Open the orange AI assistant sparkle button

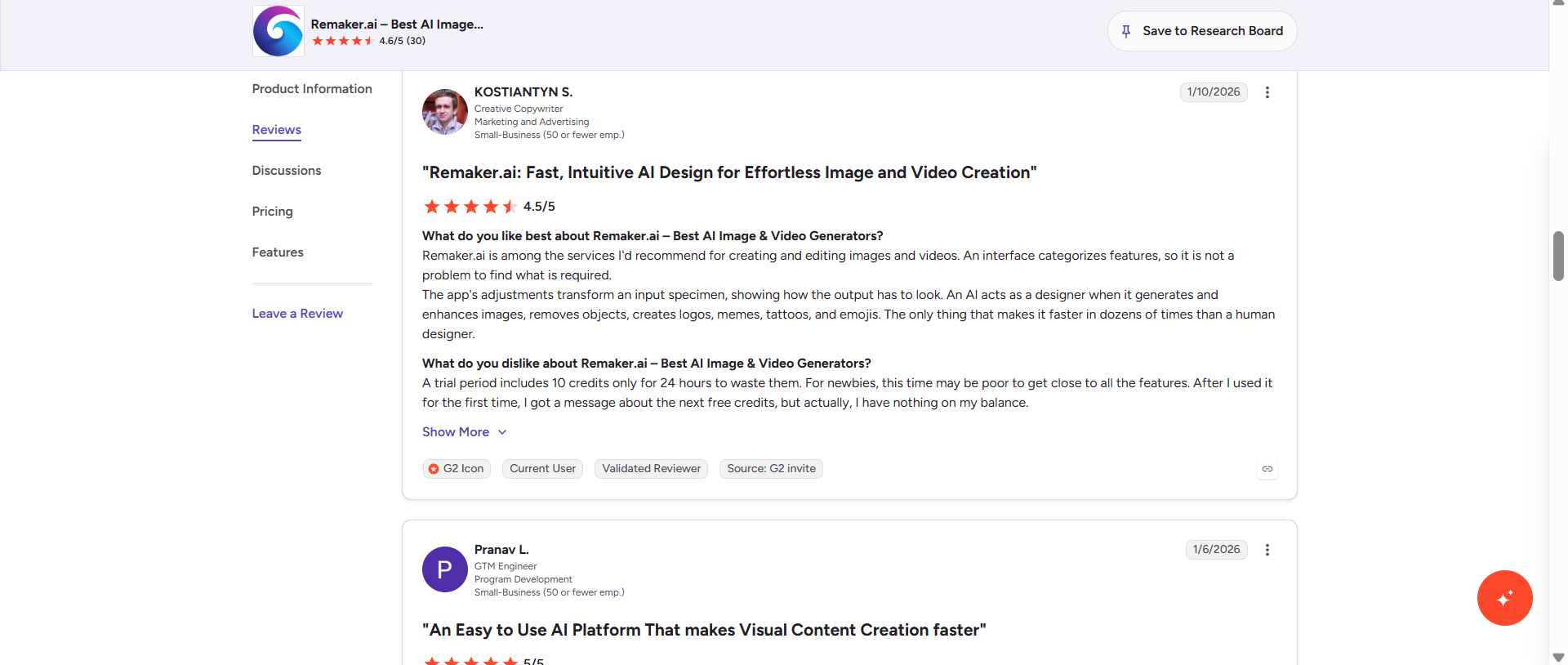[x=1505, y=598]
